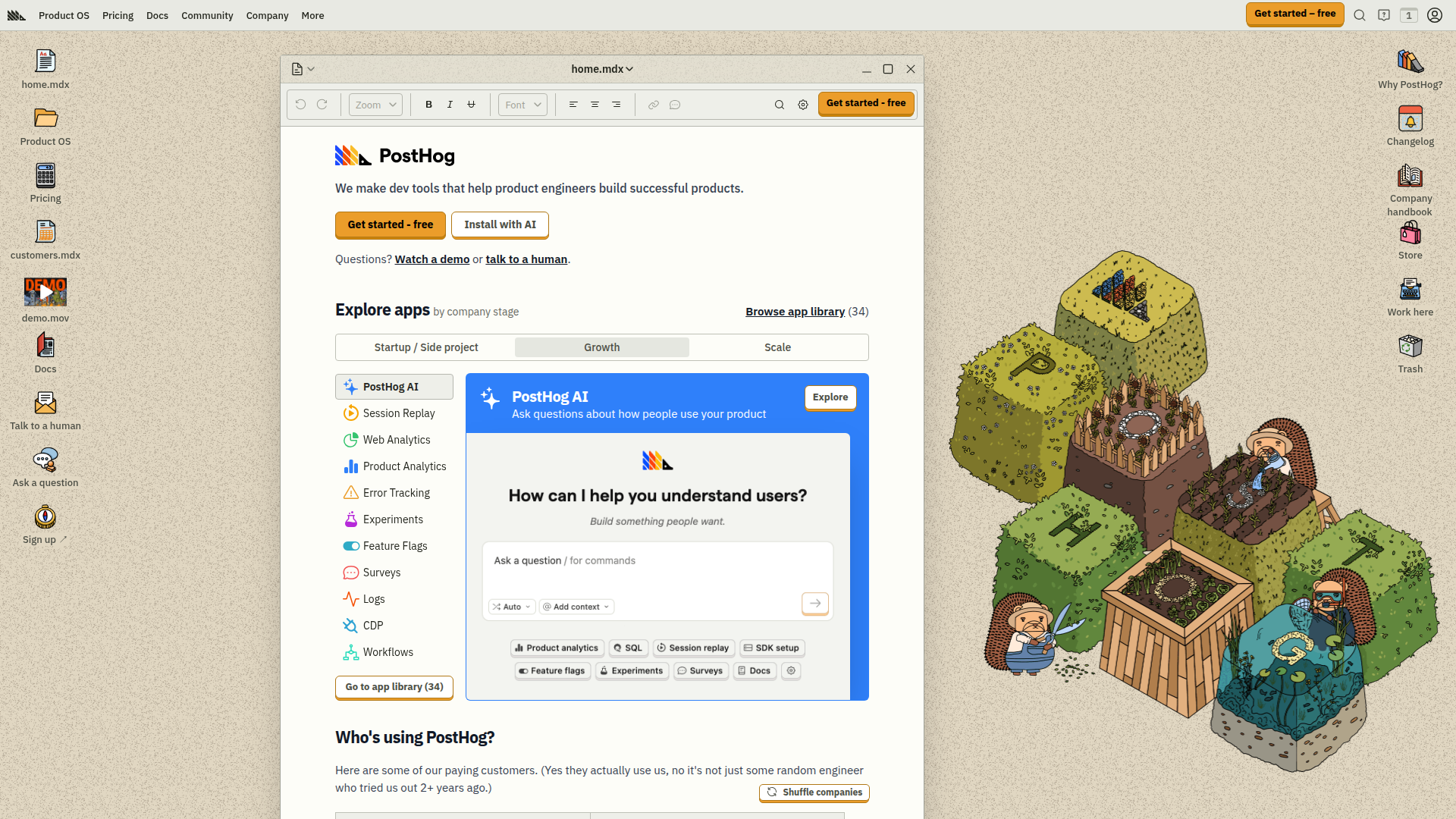
Task: Open the Ask a question hedgehog icon
Action: click(x=45, y=460)
